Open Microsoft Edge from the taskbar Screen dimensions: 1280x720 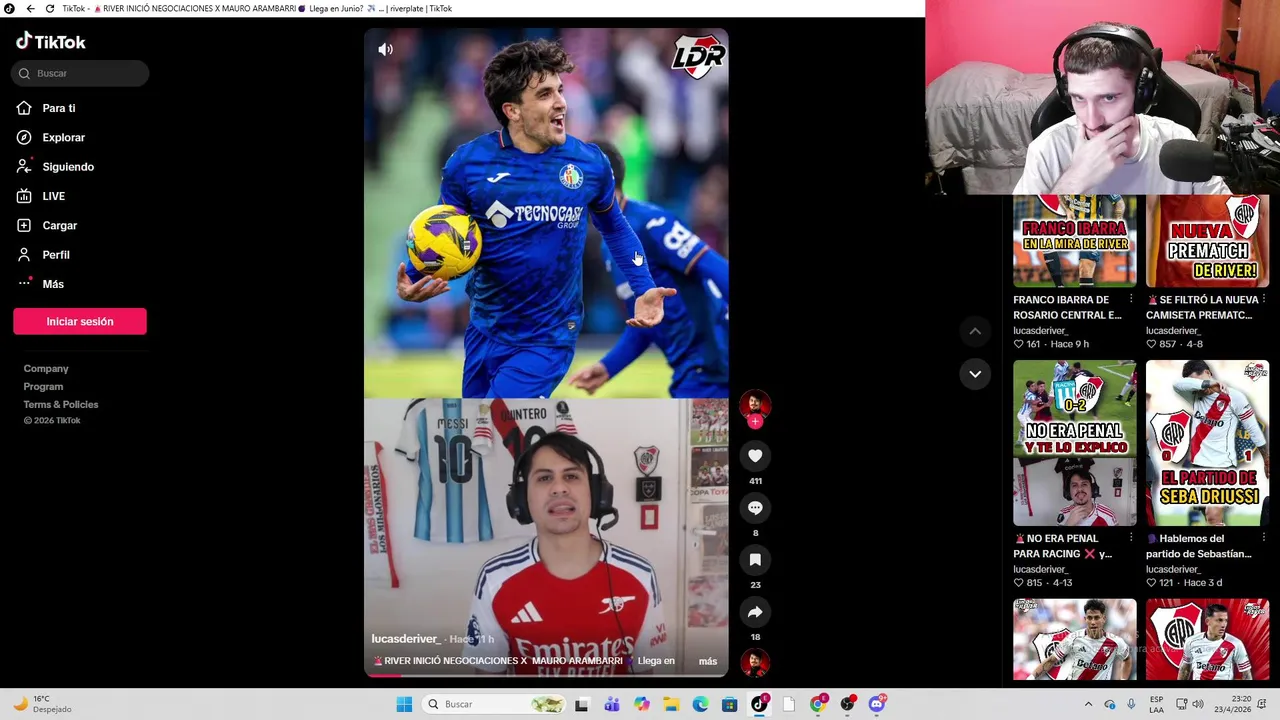(700, 704)
